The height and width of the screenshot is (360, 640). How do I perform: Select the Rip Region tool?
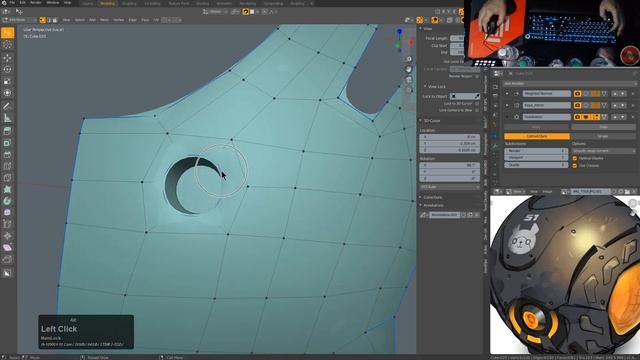coord(7,259)
